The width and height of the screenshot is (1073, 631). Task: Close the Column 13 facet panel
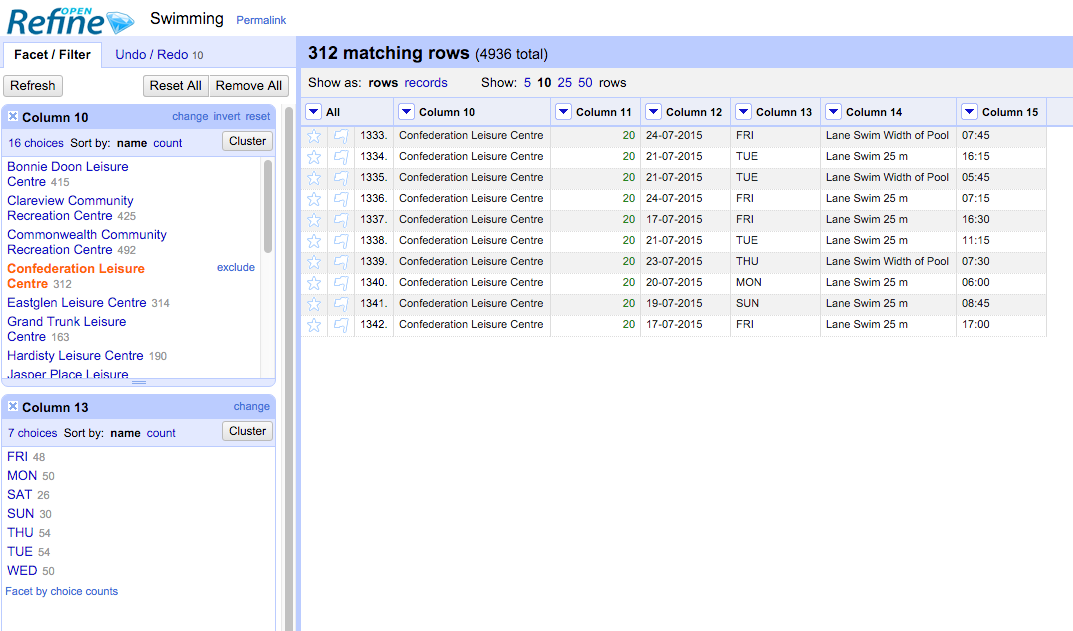point(13,407)
